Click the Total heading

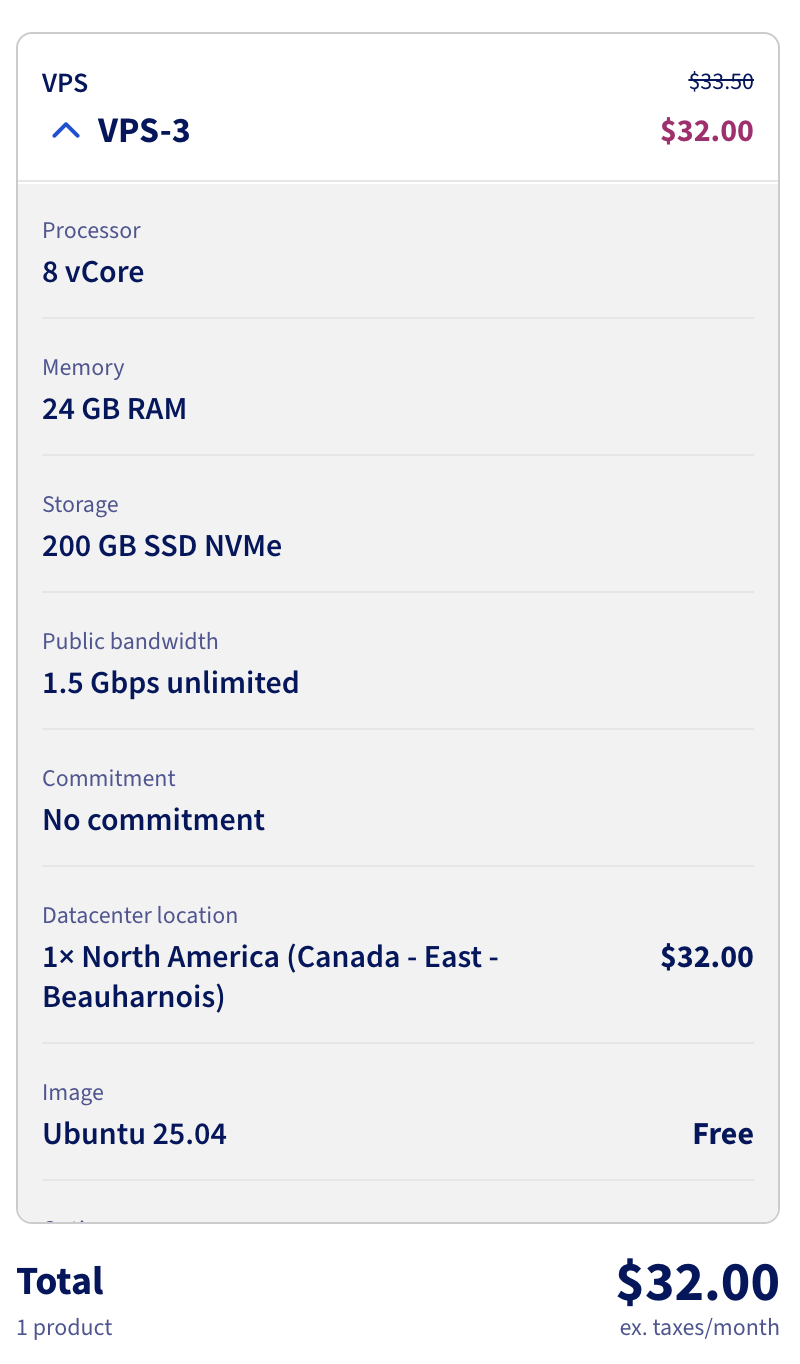[60, 1281]
